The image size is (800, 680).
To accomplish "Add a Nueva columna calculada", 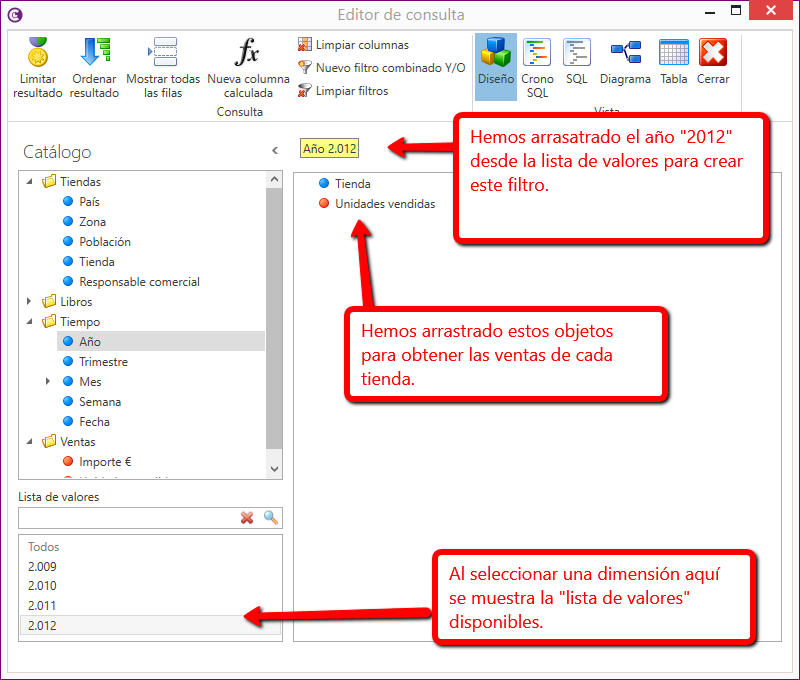I will click(x=247, y=53).
